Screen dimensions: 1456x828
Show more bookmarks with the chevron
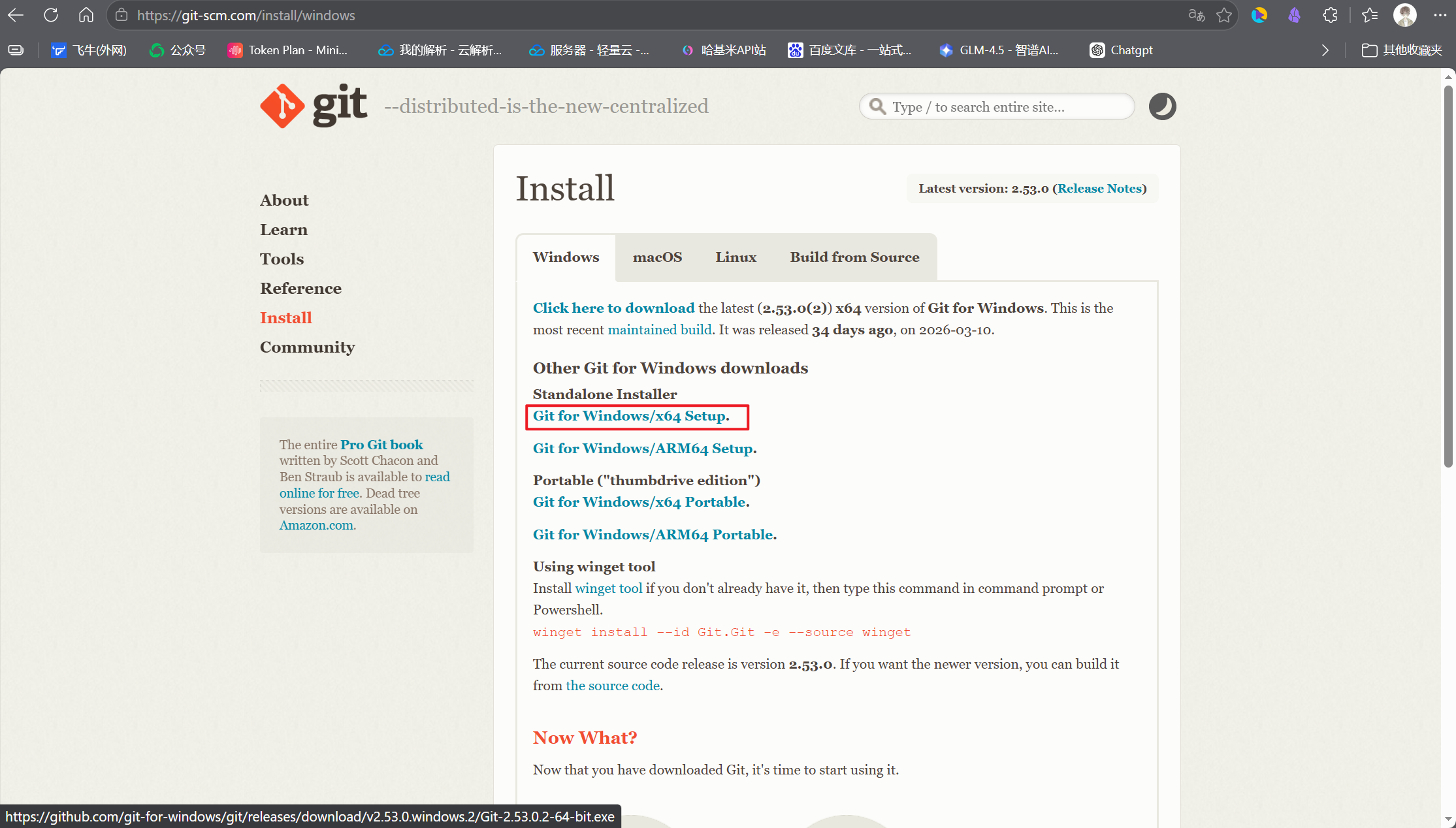(1325, 50)
